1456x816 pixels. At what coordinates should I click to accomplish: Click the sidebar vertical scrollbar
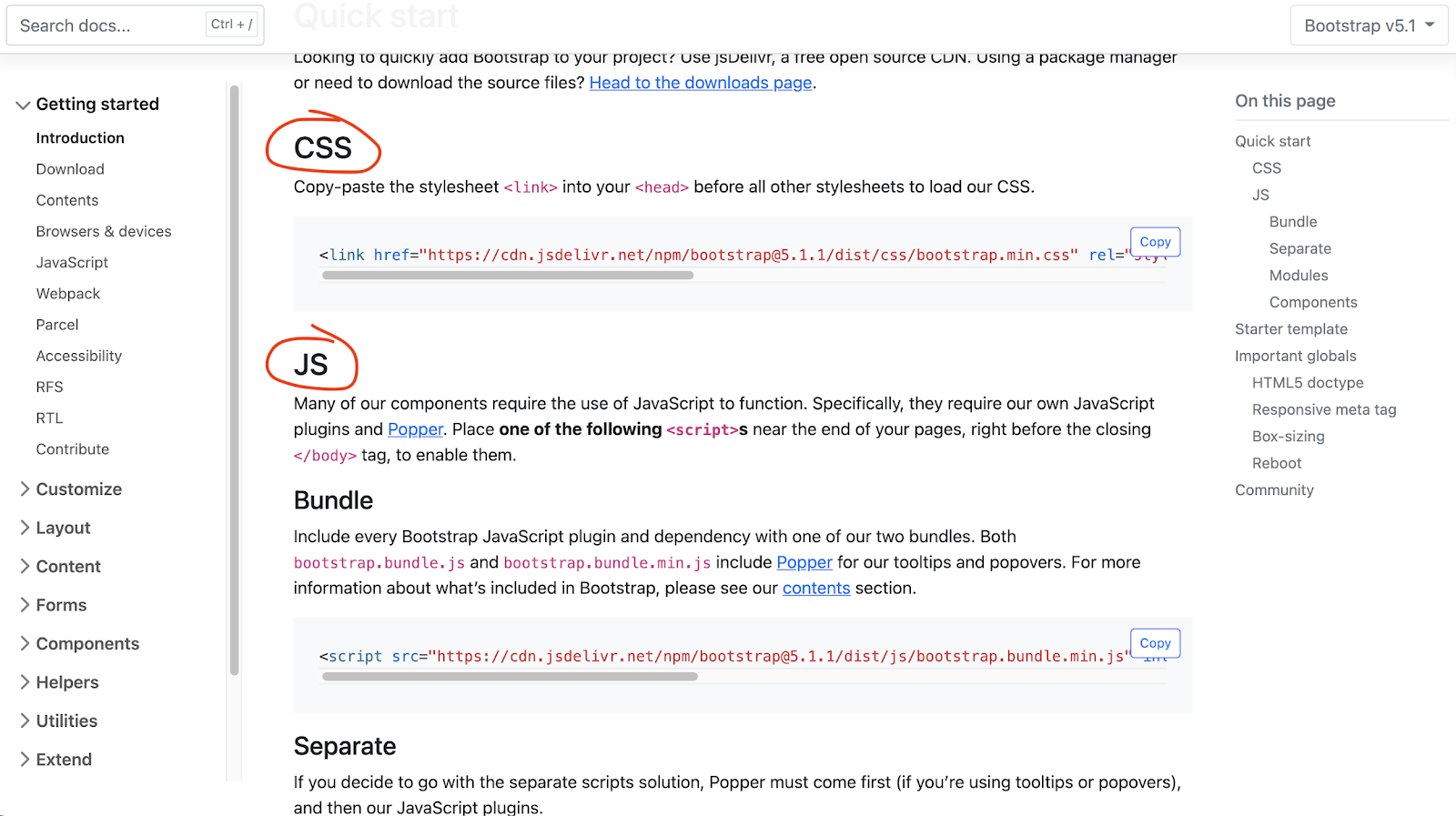(x=234, y=380)
